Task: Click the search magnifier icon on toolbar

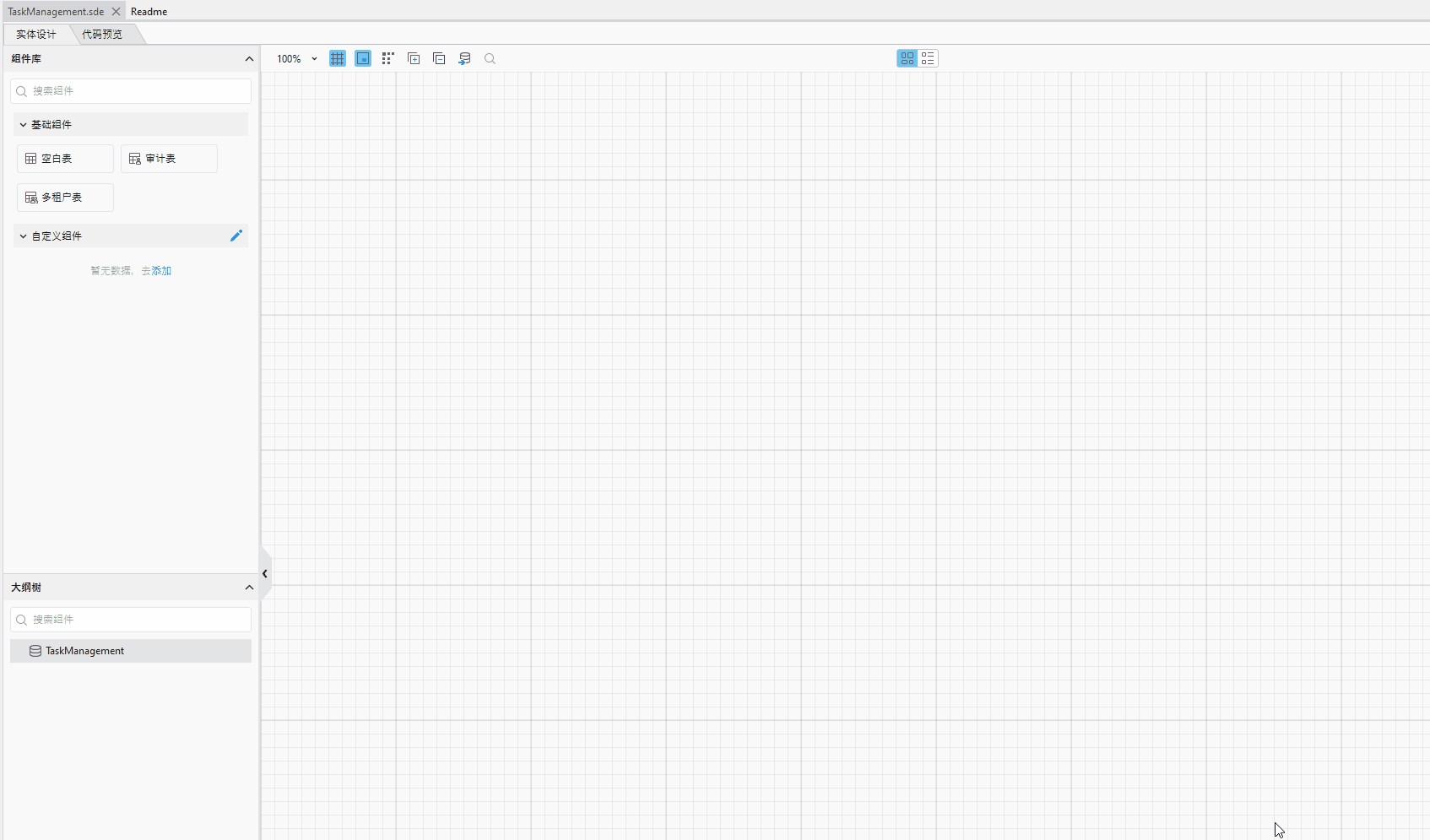Action: 490,58
